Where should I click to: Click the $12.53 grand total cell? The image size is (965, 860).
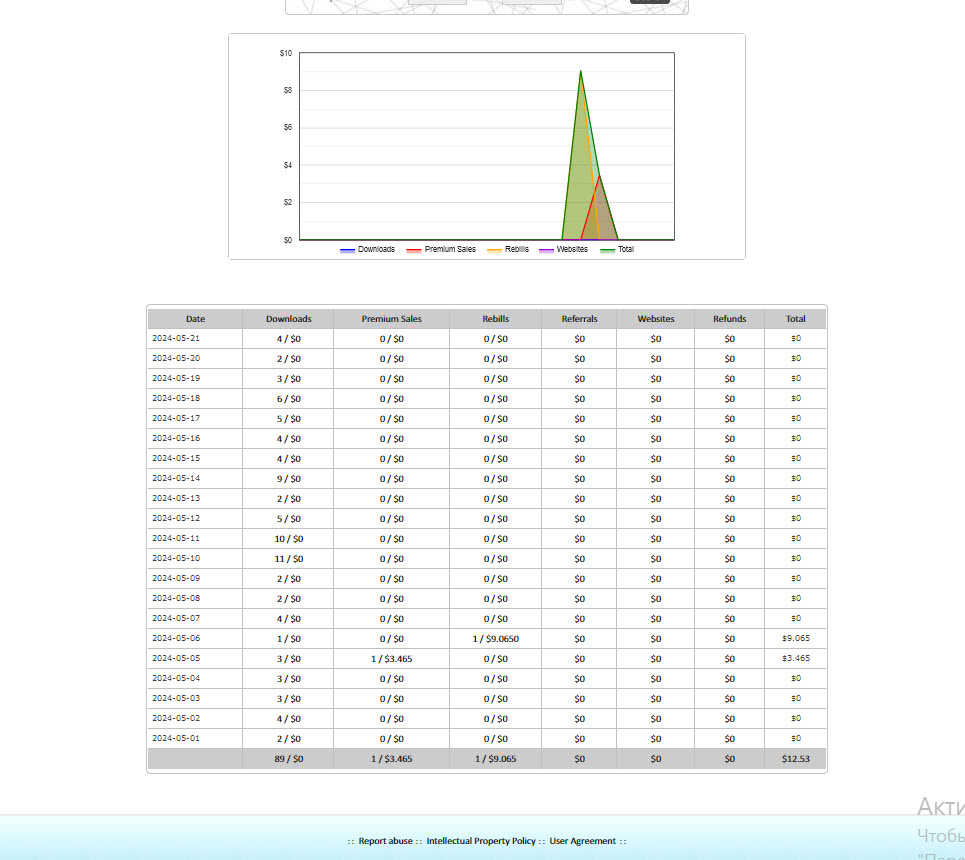[795, 759]
